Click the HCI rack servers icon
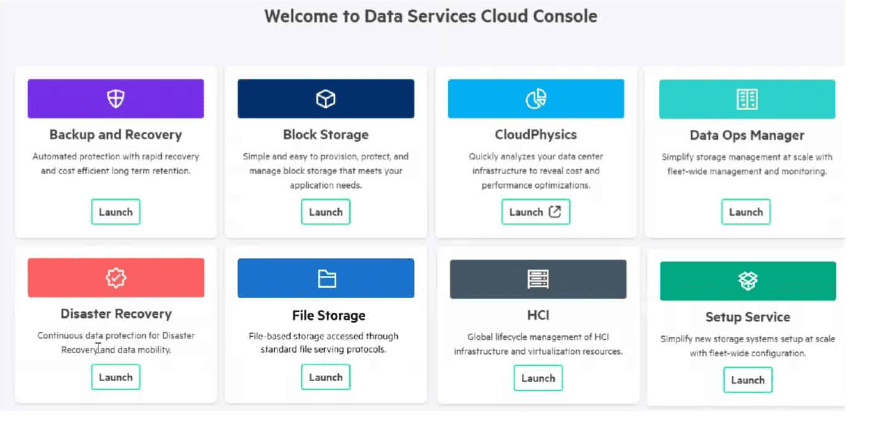 coord(538,279)
